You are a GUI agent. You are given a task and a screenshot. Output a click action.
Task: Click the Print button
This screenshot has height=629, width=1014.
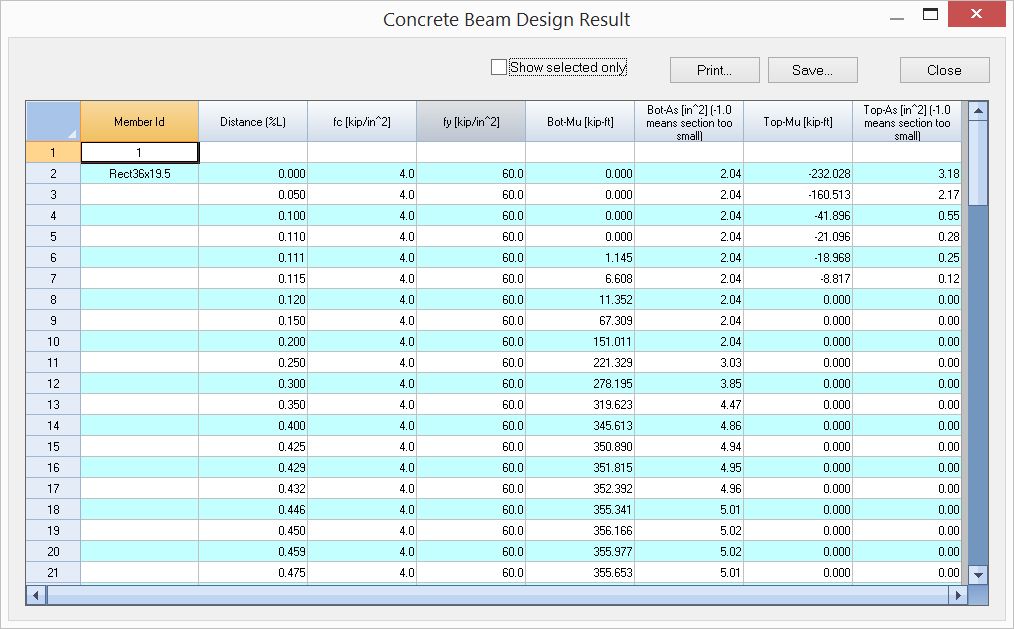713,70
